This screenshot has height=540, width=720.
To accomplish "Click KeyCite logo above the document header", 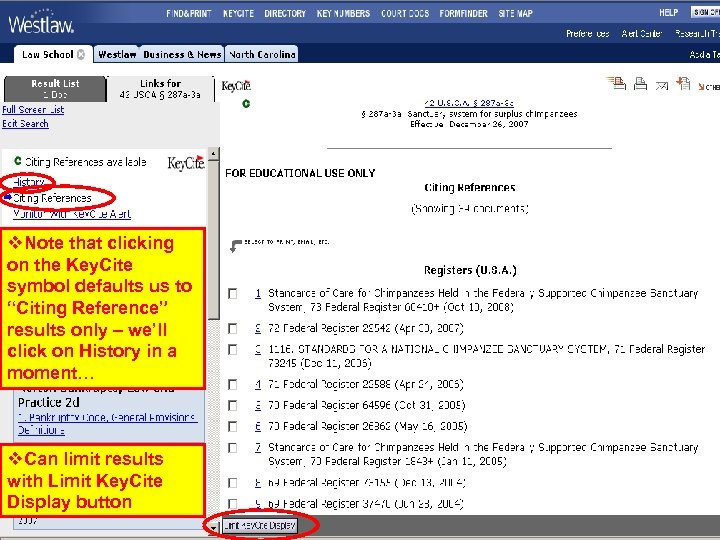I will tap(236, 86).
